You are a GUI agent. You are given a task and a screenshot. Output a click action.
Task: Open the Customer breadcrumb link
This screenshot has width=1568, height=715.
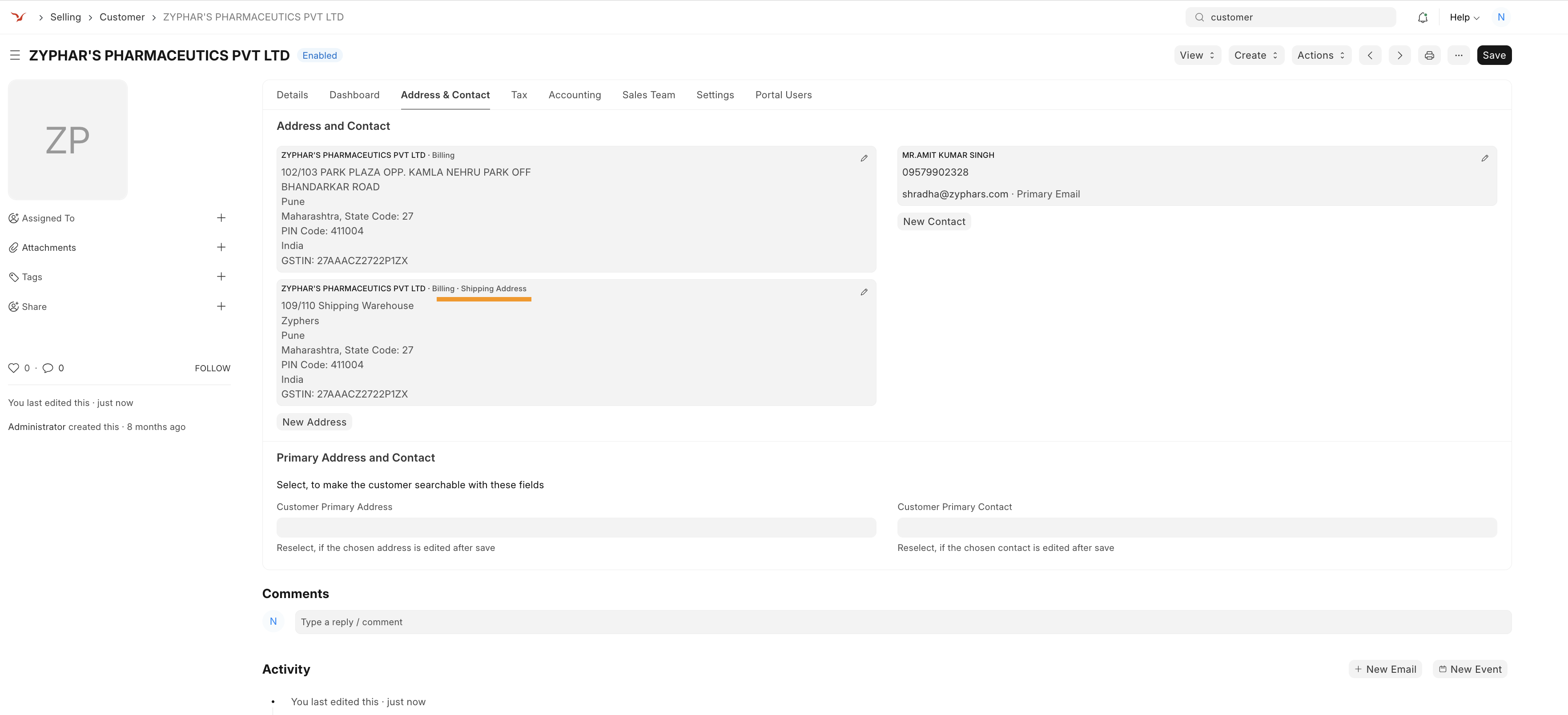point(122,17)
